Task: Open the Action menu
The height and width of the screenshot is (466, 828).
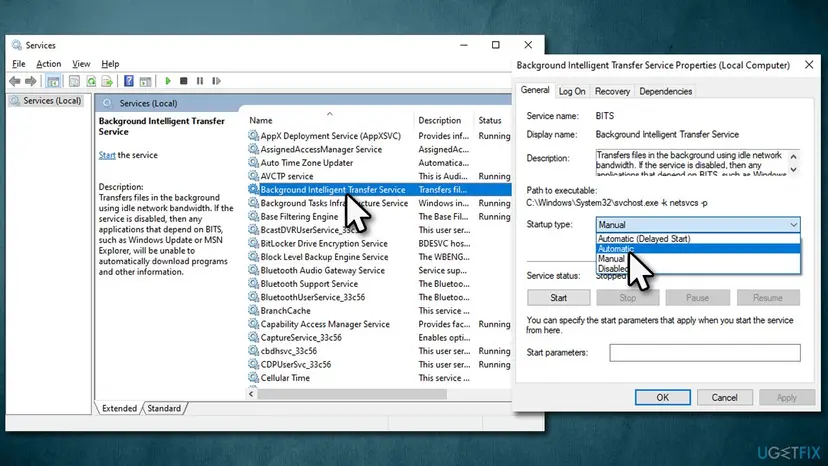Action: point(49,64)
